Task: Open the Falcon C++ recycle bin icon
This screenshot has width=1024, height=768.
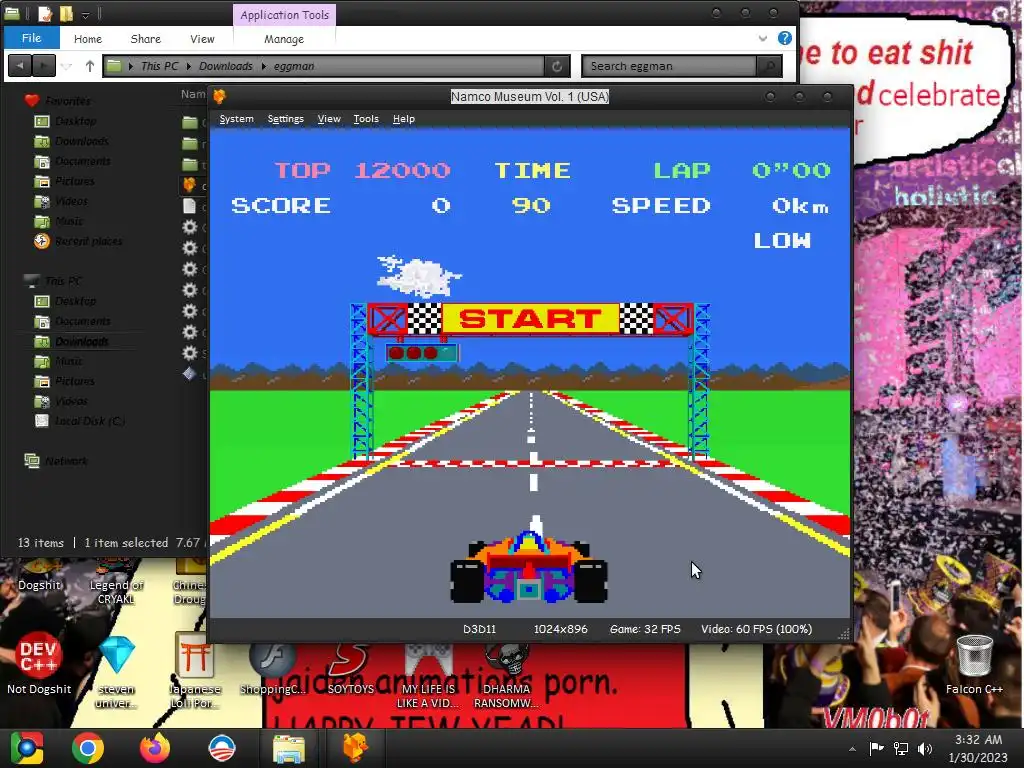Action: (x=974, y=665)
